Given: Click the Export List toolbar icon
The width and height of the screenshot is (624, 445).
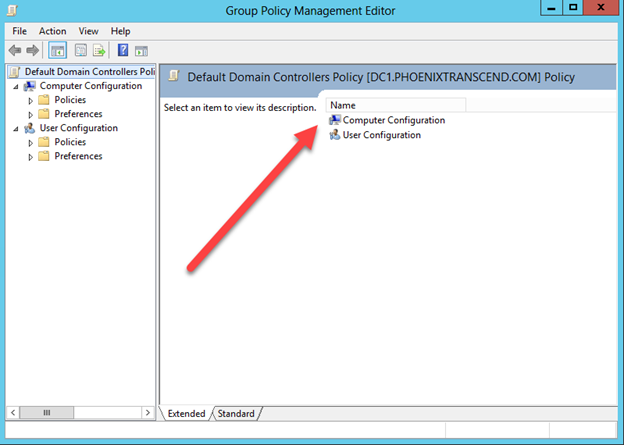Looking at the screenshot, I should coord(99,50).
